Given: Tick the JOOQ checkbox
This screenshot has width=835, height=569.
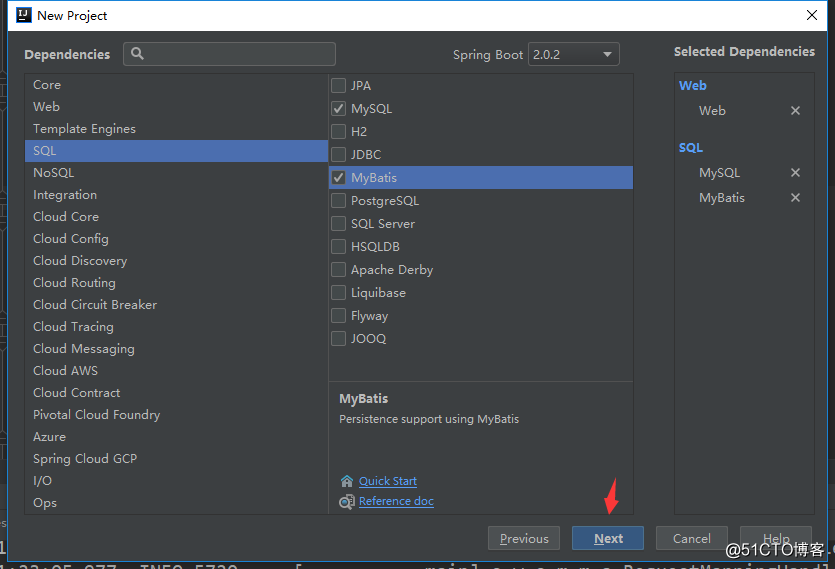Looking at the screenshot, I should click(x=338, y=338).
